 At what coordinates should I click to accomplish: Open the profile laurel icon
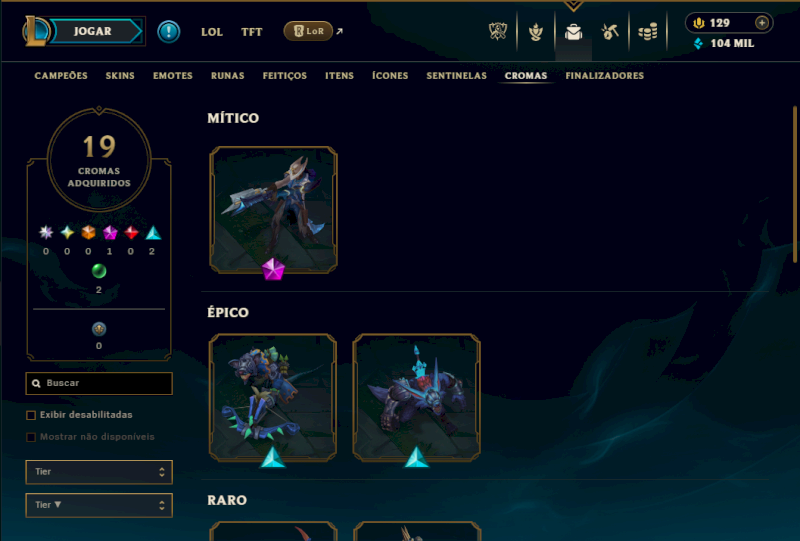coord(536,32)
